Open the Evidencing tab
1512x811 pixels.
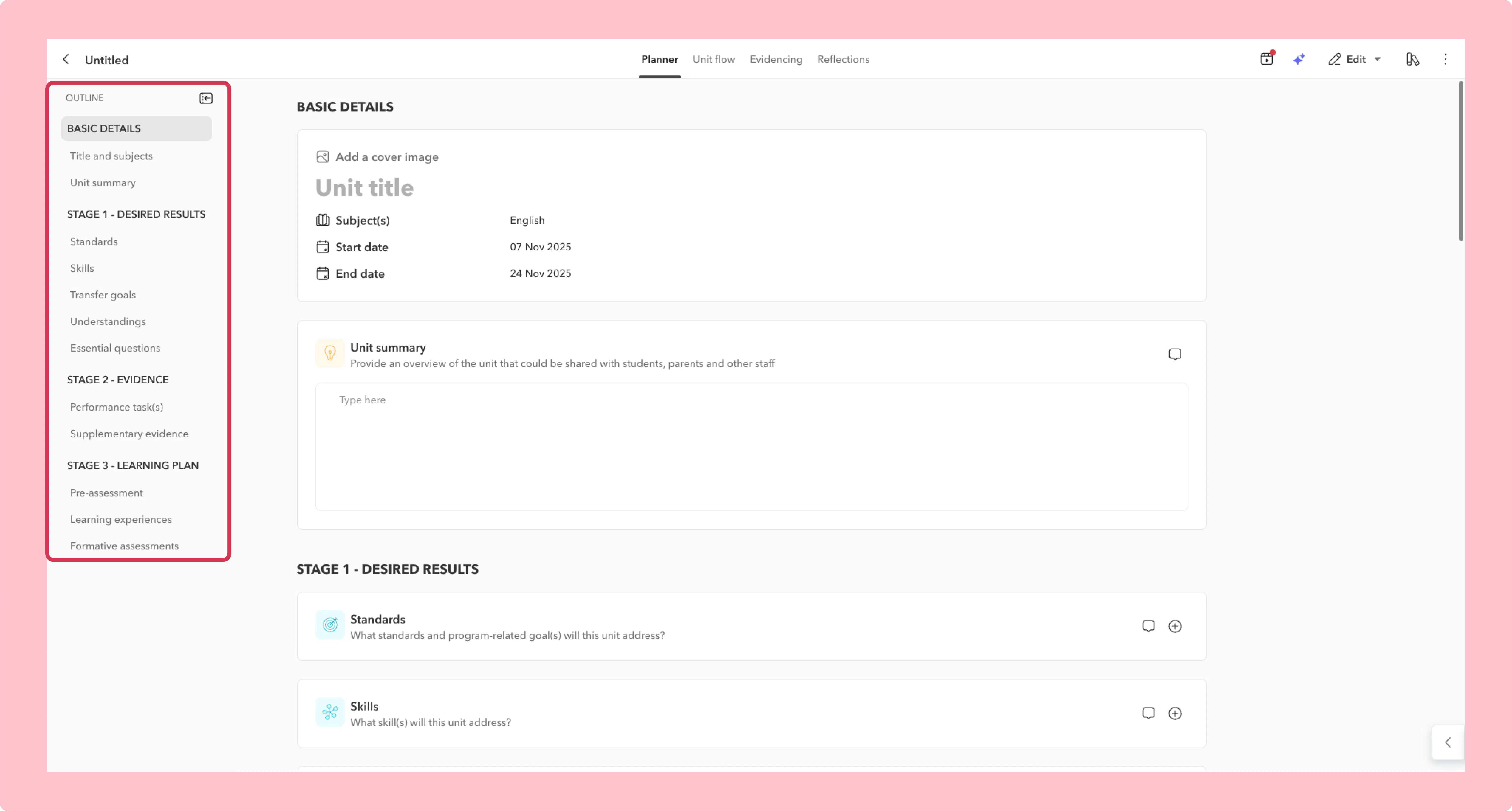coord(775,59)
